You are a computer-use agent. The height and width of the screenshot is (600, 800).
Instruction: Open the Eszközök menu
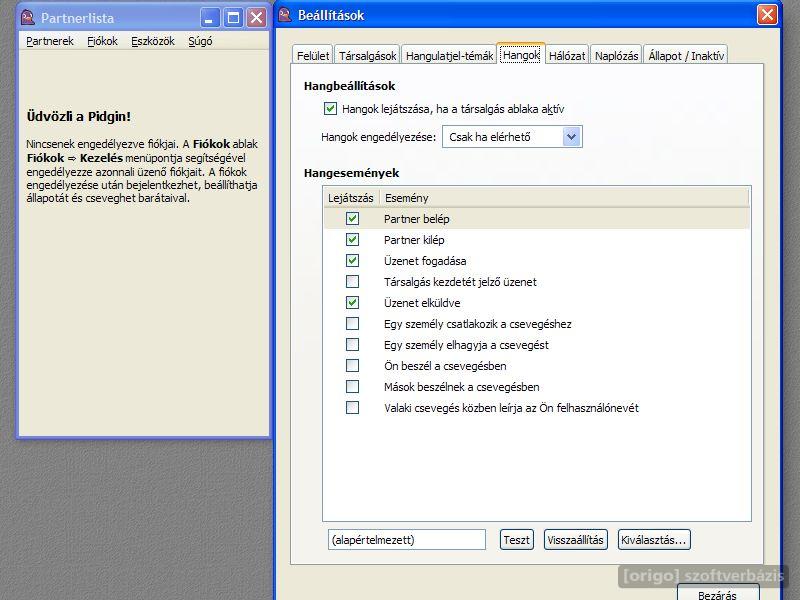point(153,41)
